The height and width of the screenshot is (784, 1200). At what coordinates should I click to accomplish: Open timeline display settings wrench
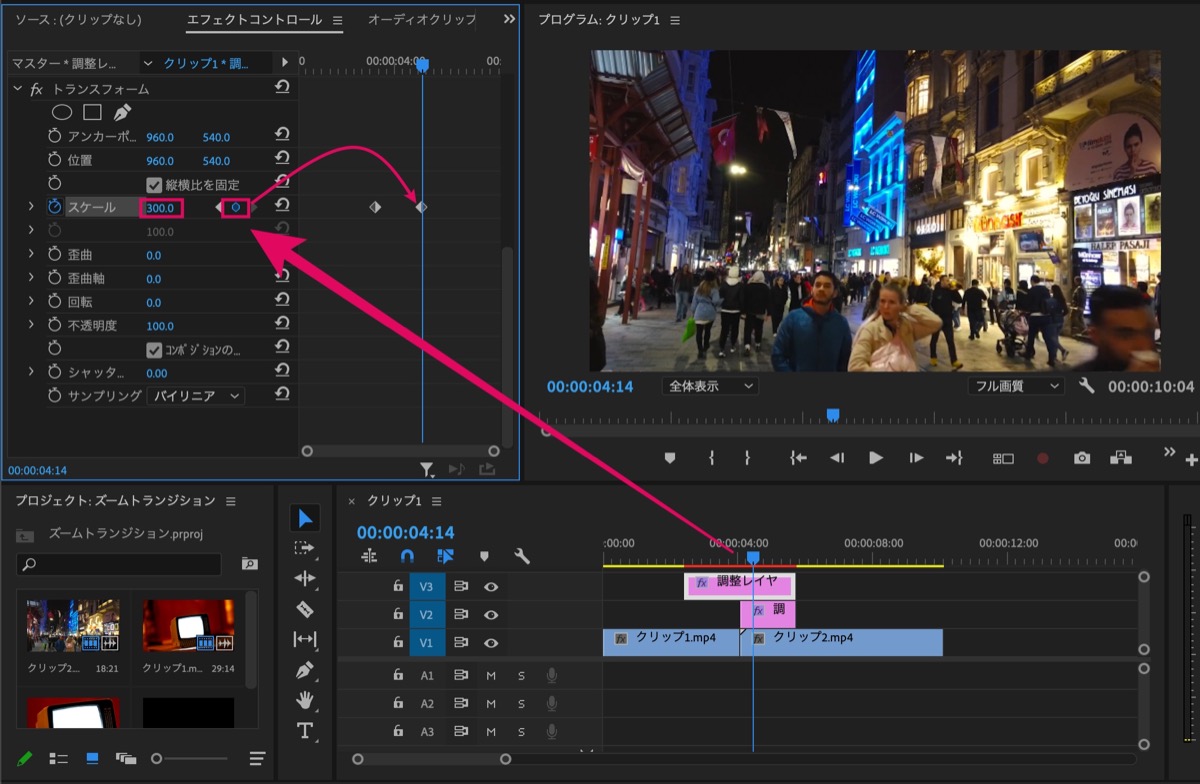521,557
